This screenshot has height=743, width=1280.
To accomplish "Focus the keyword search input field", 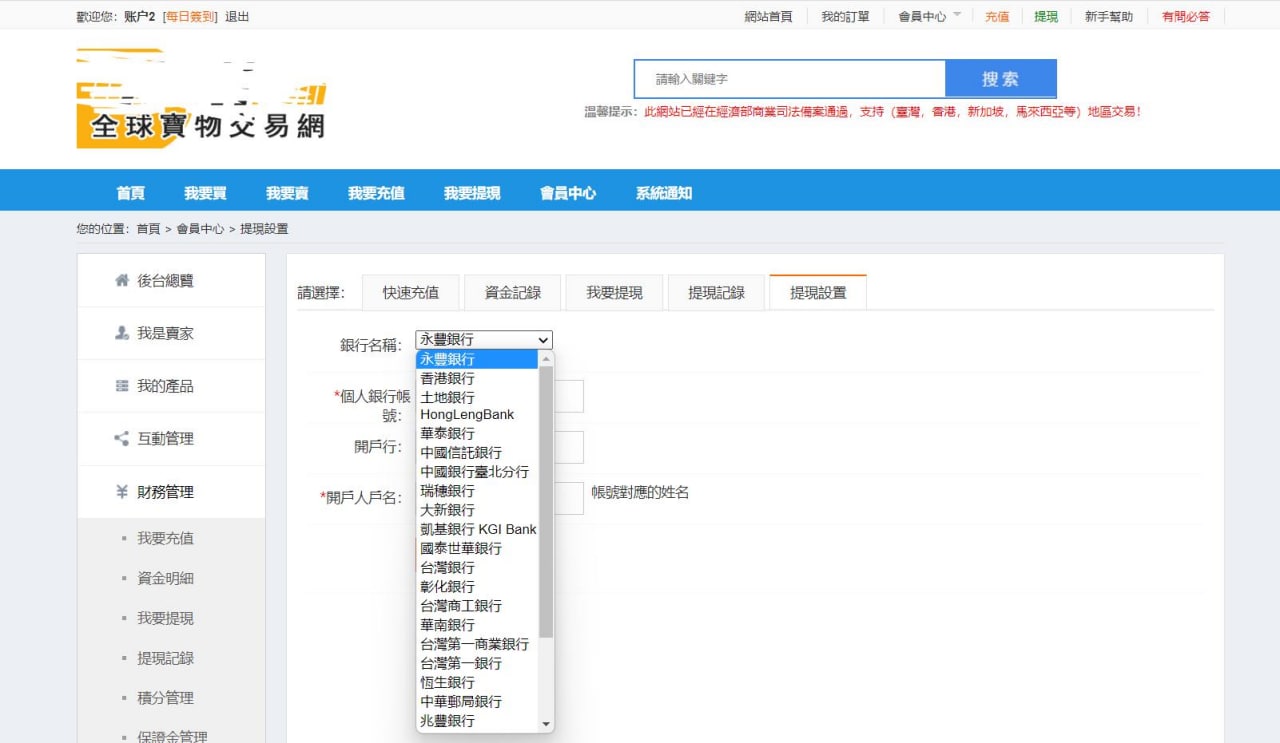I will [x=789, y=79].
